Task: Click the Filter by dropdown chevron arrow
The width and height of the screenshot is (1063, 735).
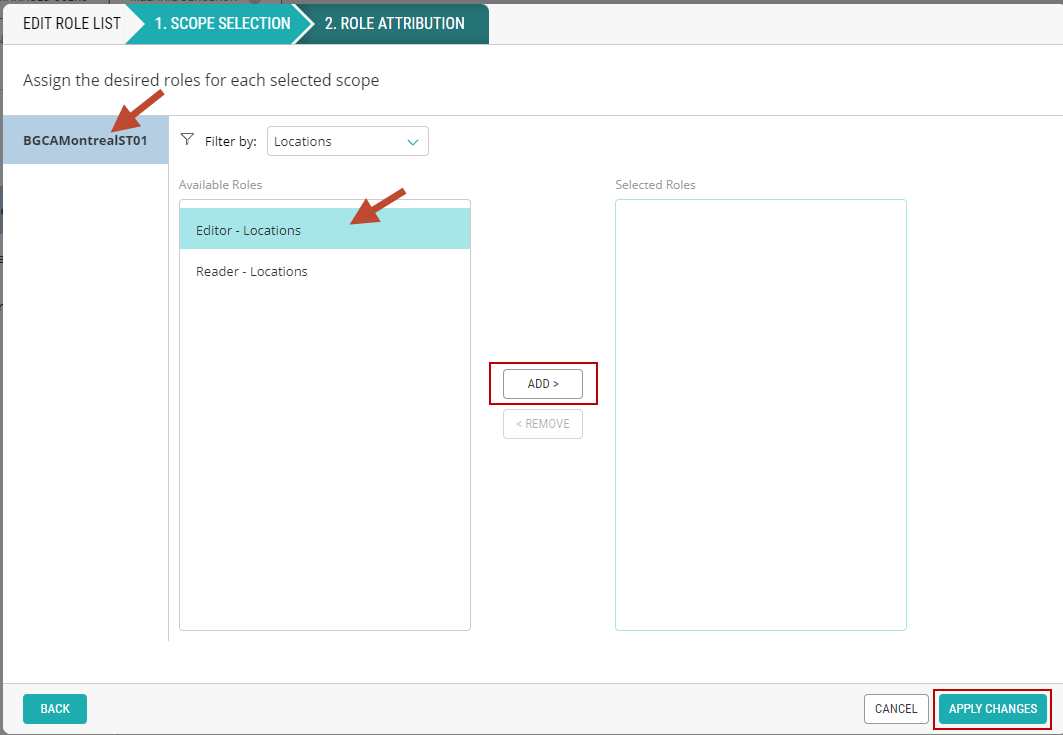Action: (413, 142)
